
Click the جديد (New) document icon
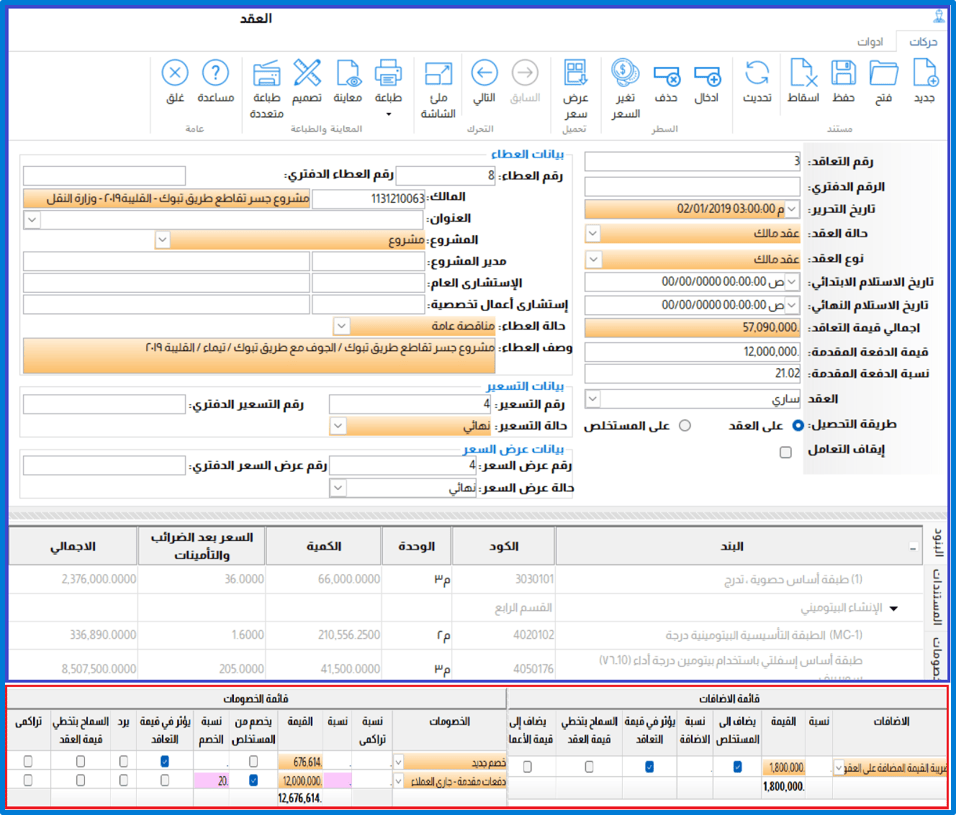coord(924,73)
